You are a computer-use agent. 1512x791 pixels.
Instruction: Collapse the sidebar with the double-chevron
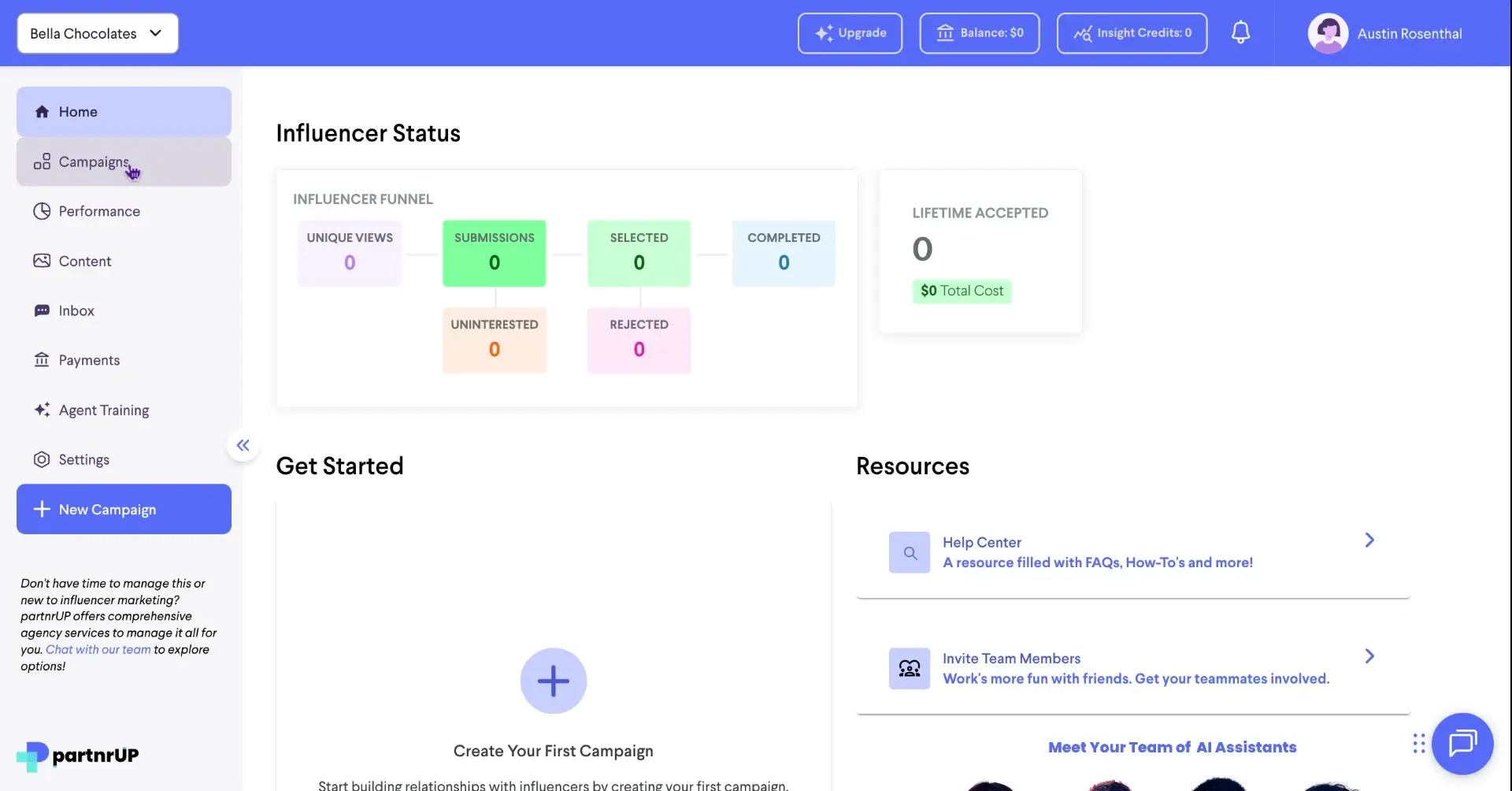click(243, 445)
